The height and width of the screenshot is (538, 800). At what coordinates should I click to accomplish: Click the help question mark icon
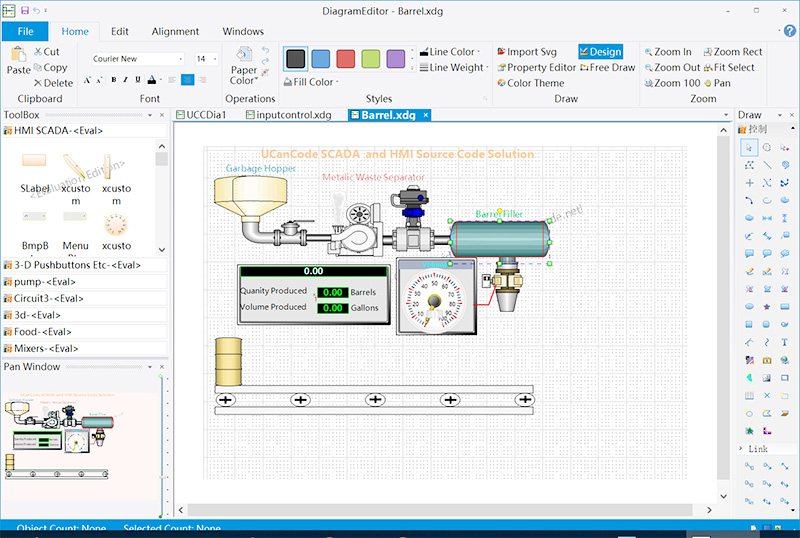coord(790,31)
